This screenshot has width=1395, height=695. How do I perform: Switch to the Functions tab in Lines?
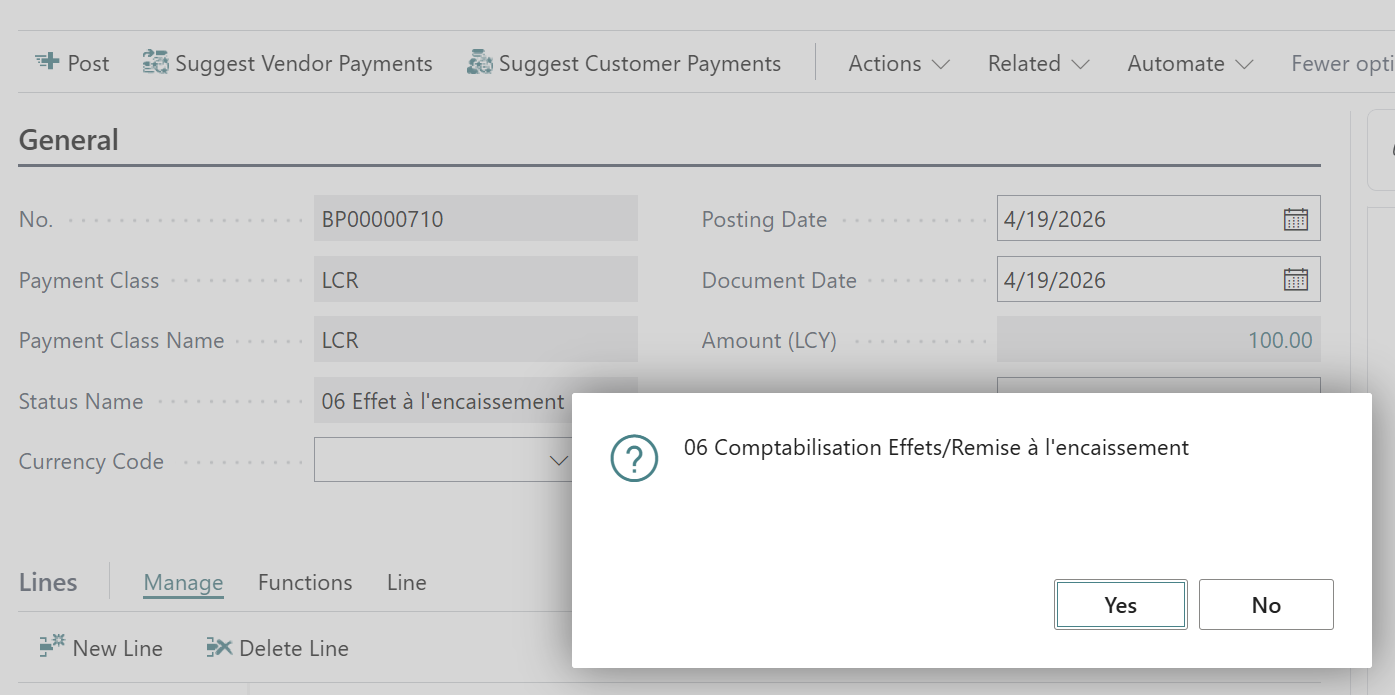305,582
